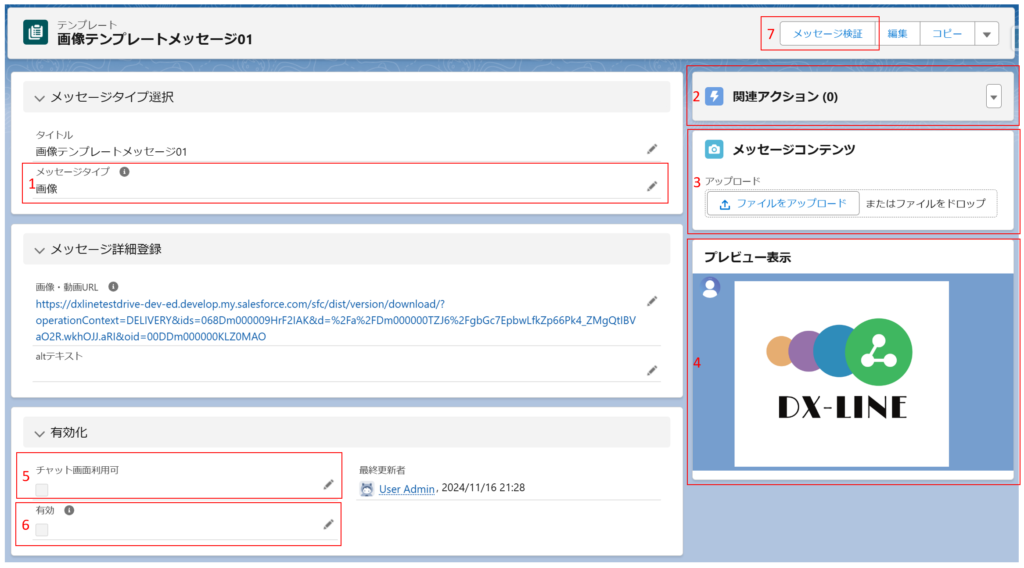This screenshot has height=568, width=1024.
Task: Toggle the チャット画面利用可 checkbox
Action: [x=41, y=490]
